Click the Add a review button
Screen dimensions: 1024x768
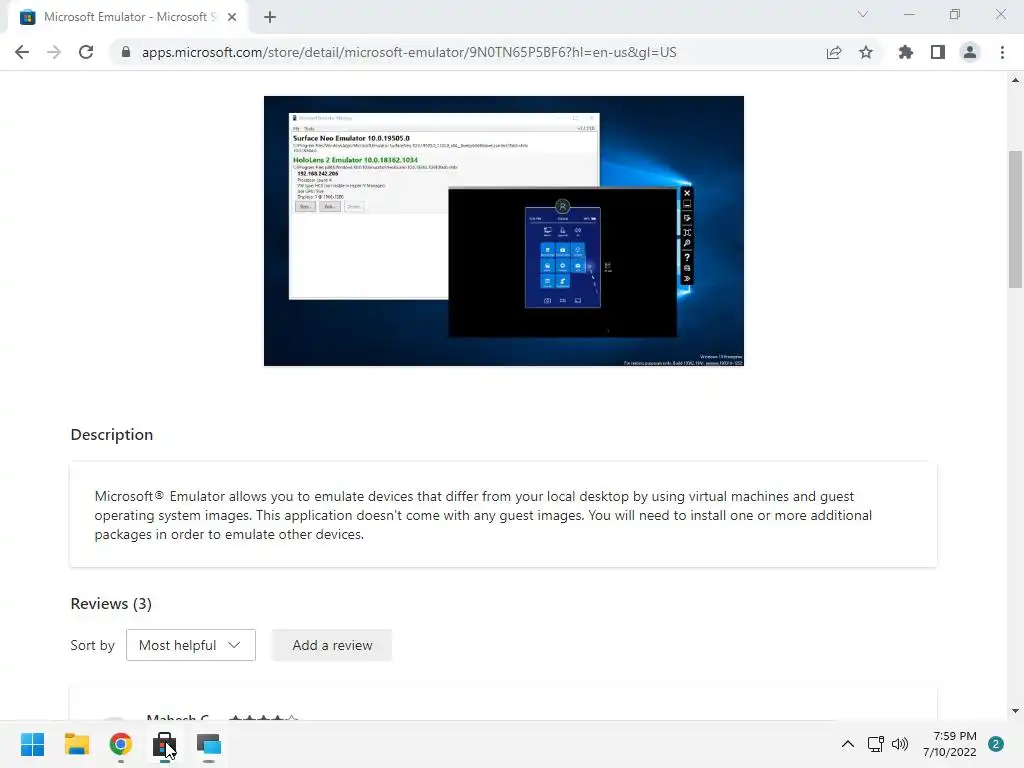(332, 645)
